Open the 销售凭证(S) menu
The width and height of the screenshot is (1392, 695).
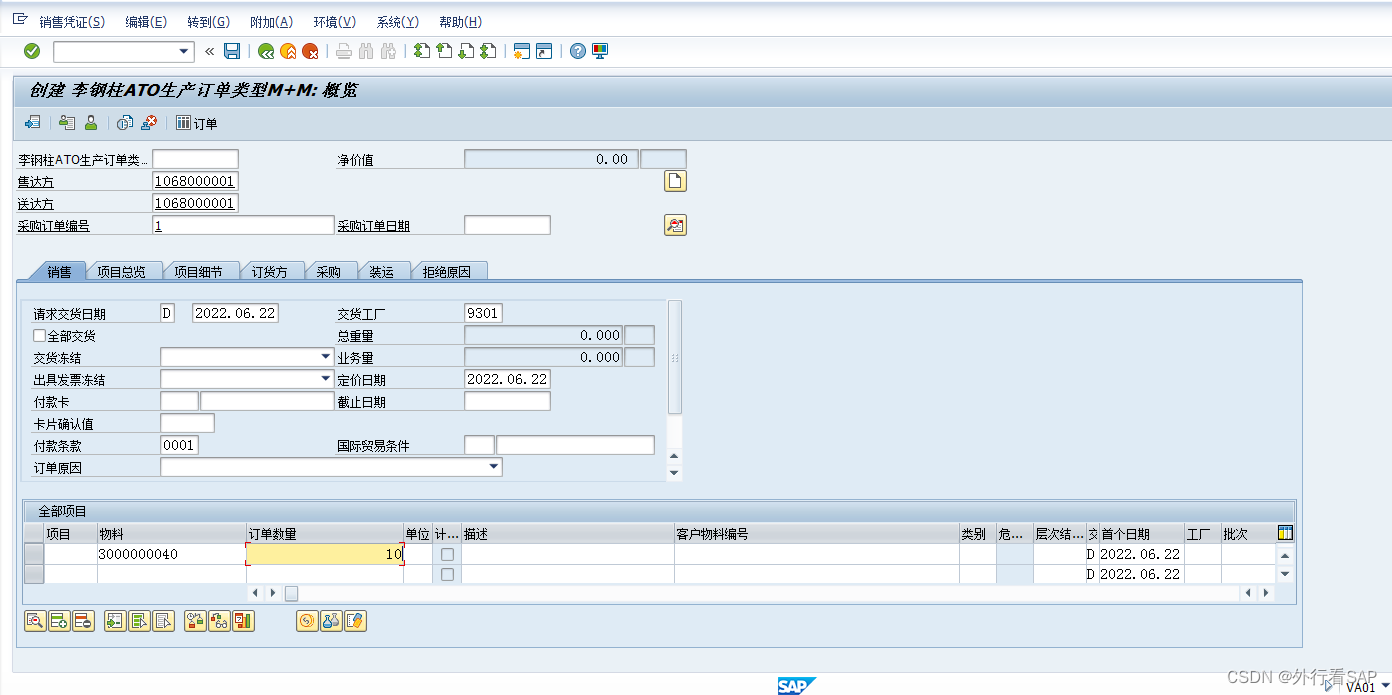[71, 22]
